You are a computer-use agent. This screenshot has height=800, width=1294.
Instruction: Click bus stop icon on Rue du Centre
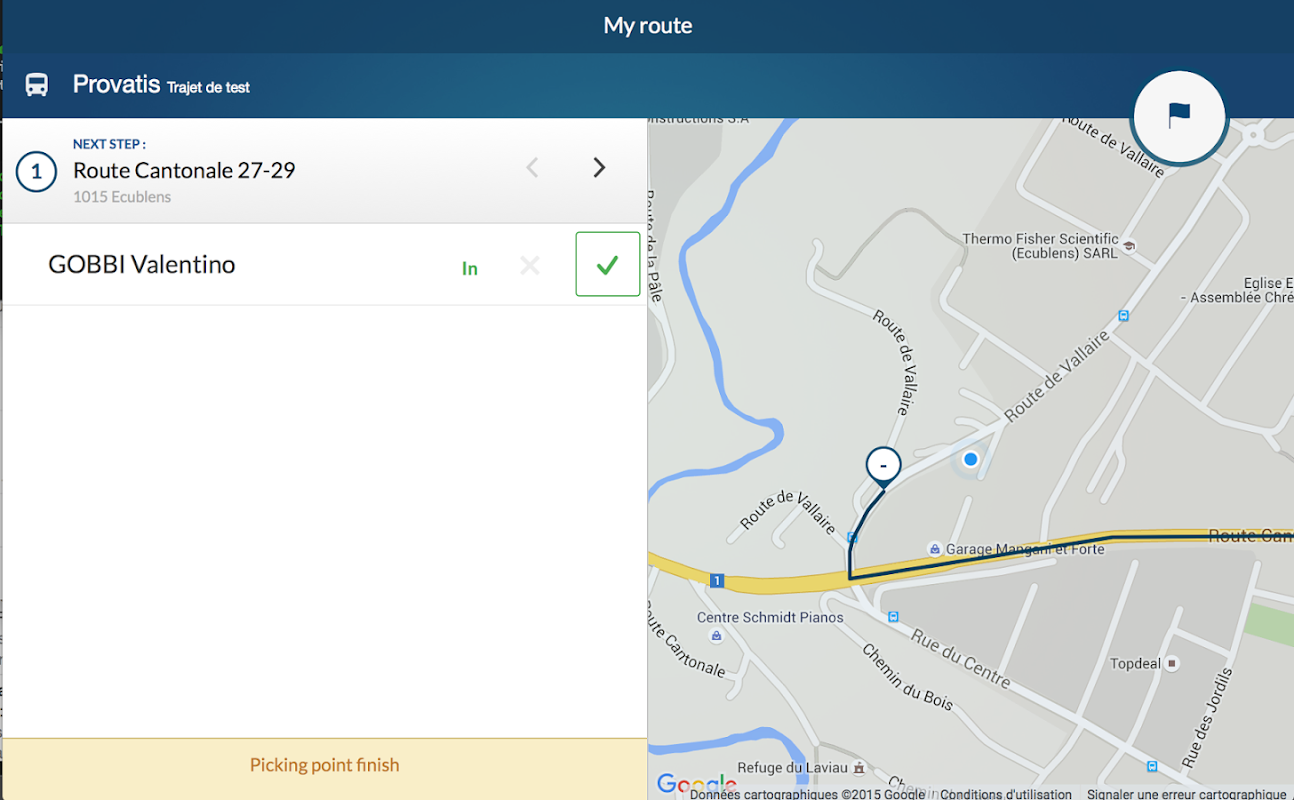(893, 617)
